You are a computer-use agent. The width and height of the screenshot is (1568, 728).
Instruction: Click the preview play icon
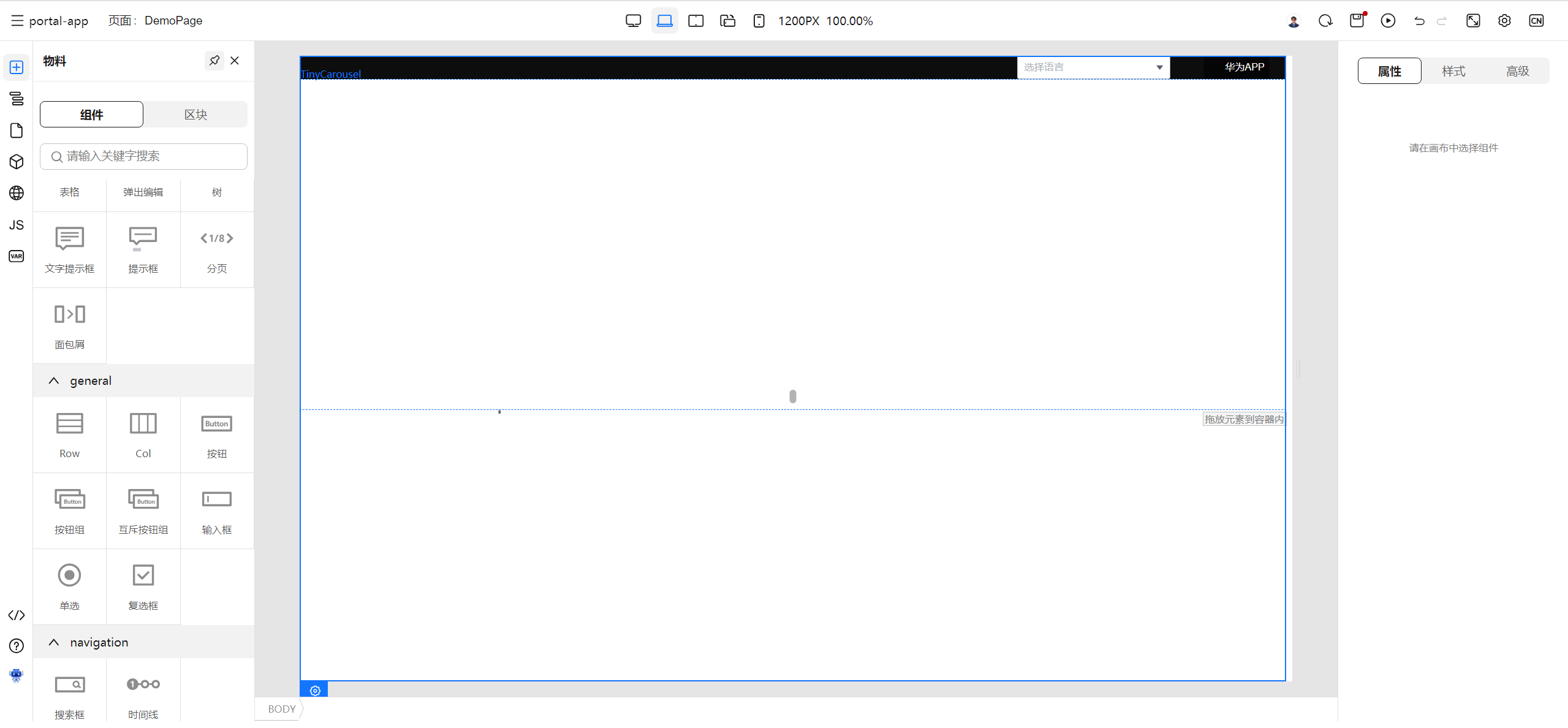[x=1388, y=21]
